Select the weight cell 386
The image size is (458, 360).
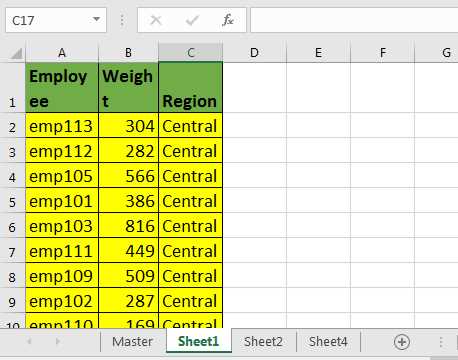tap(129, 201)
